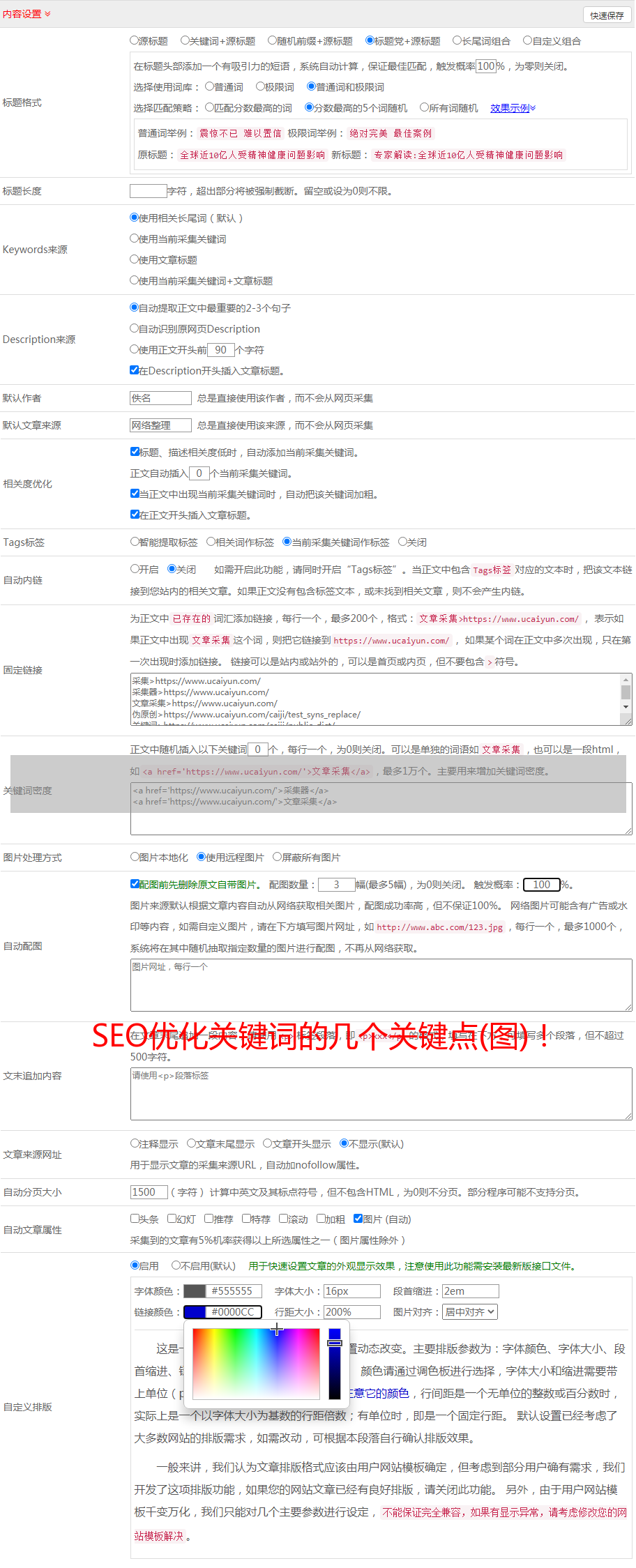Toggle 在正文开头插入文章标题 checkbox
The image size is (636, 1568).
pos(135,515)
